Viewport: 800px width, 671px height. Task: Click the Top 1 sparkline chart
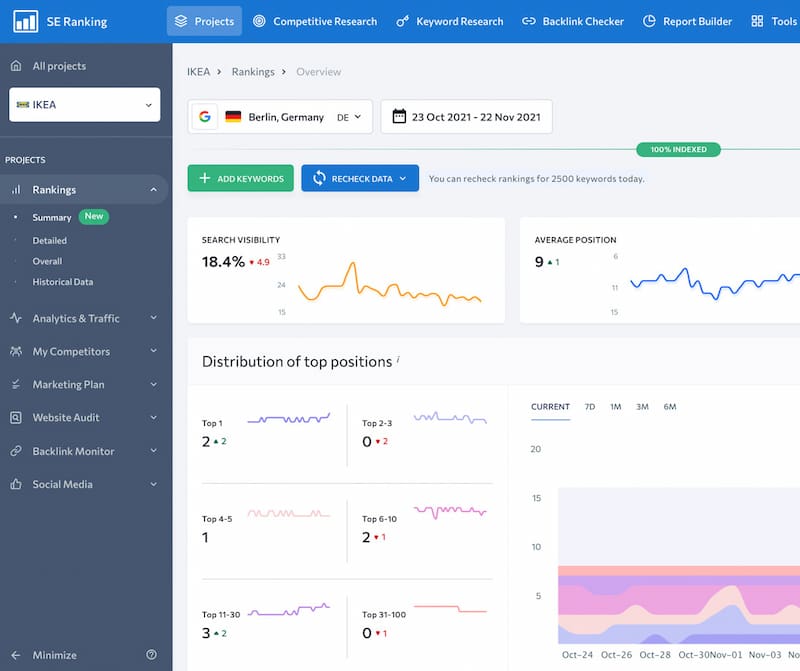289,419
